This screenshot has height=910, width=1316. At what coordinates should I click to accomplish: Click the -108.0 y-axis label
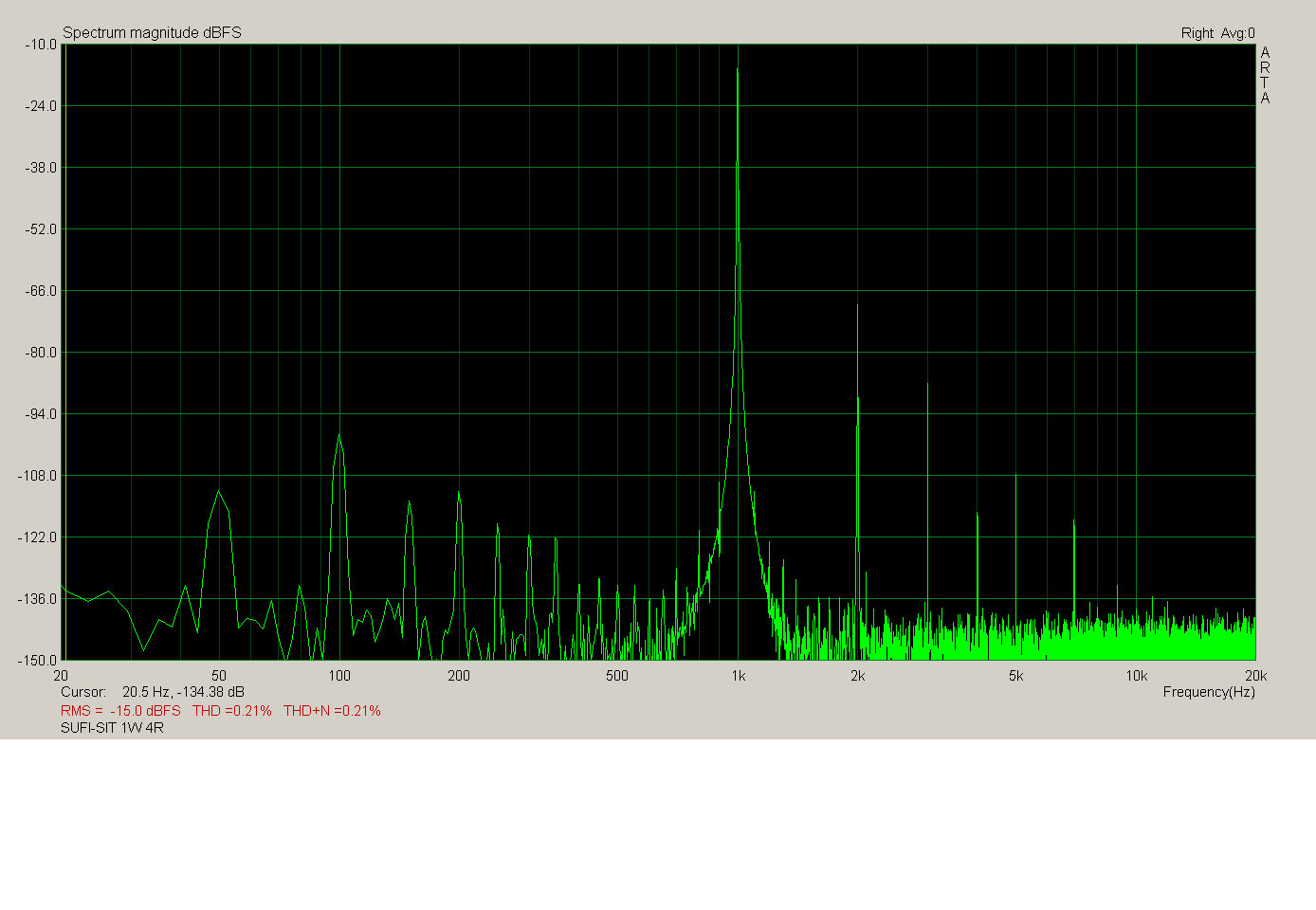38,476
